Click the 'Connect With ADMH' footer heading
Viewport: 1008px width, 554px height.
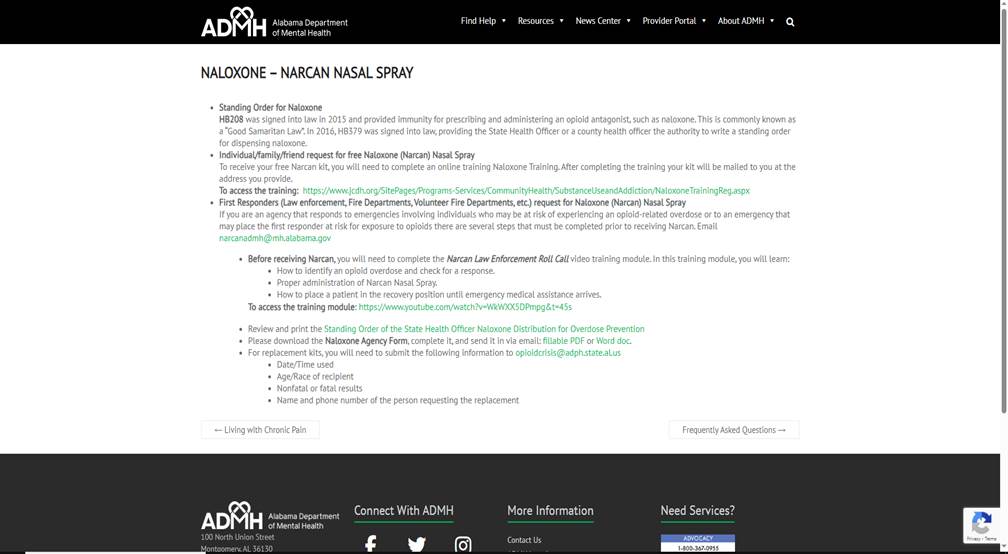click(404, 511)
